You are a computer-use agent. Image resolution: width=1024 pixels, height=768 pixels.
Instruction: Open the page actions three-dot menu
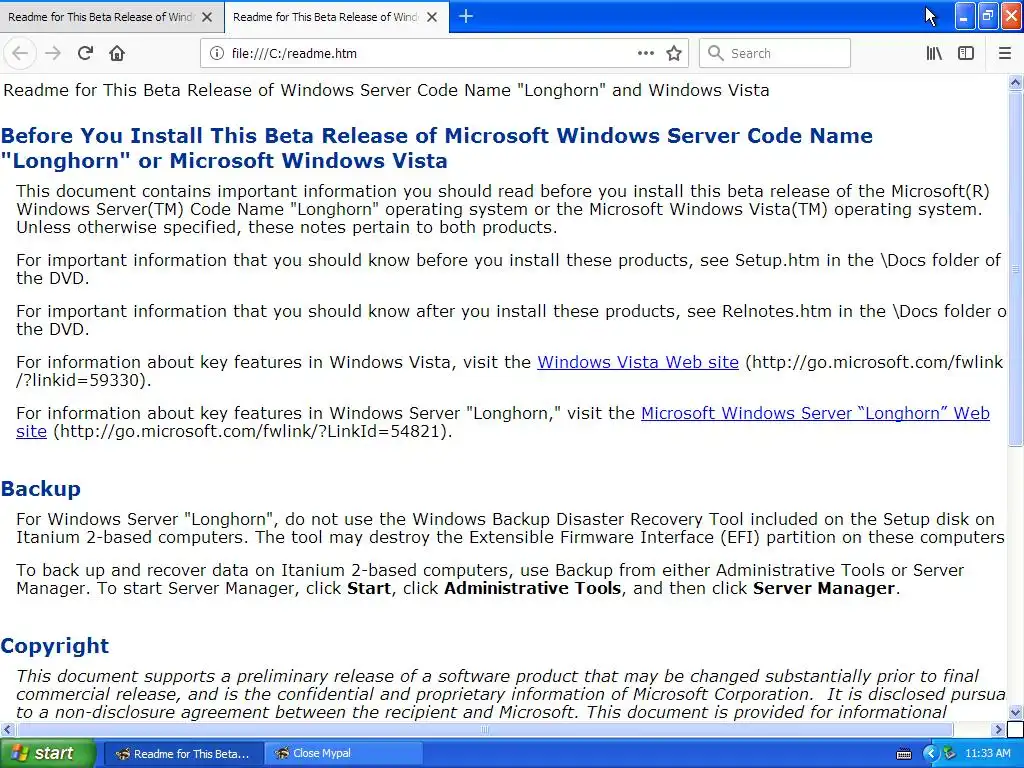click(645, 54)
